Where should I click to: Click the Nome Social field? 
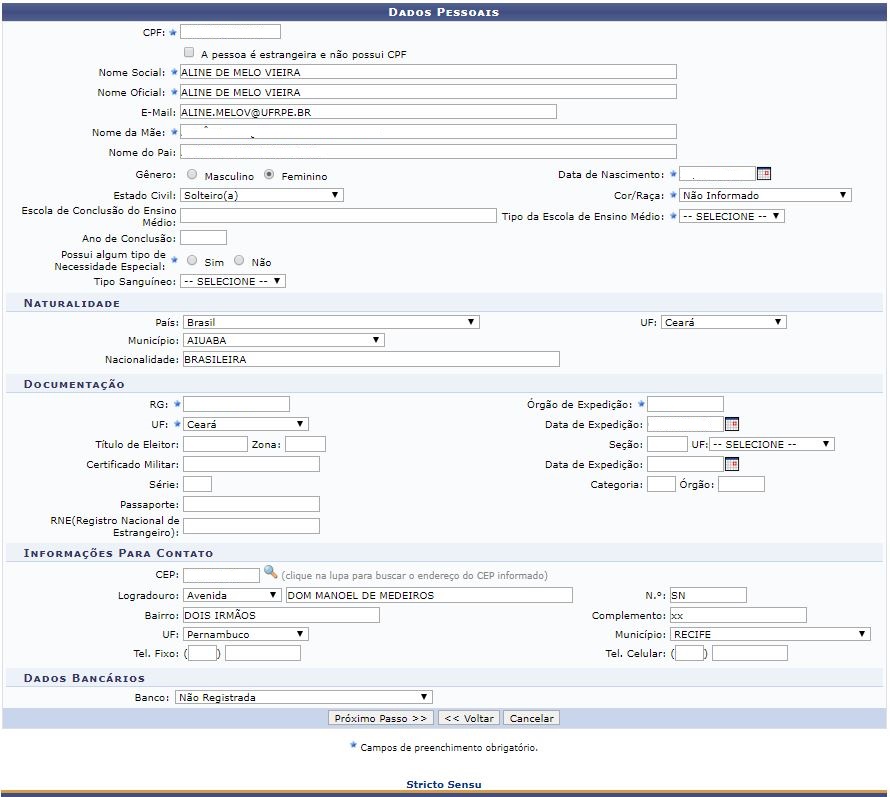(x=429, y=72)
